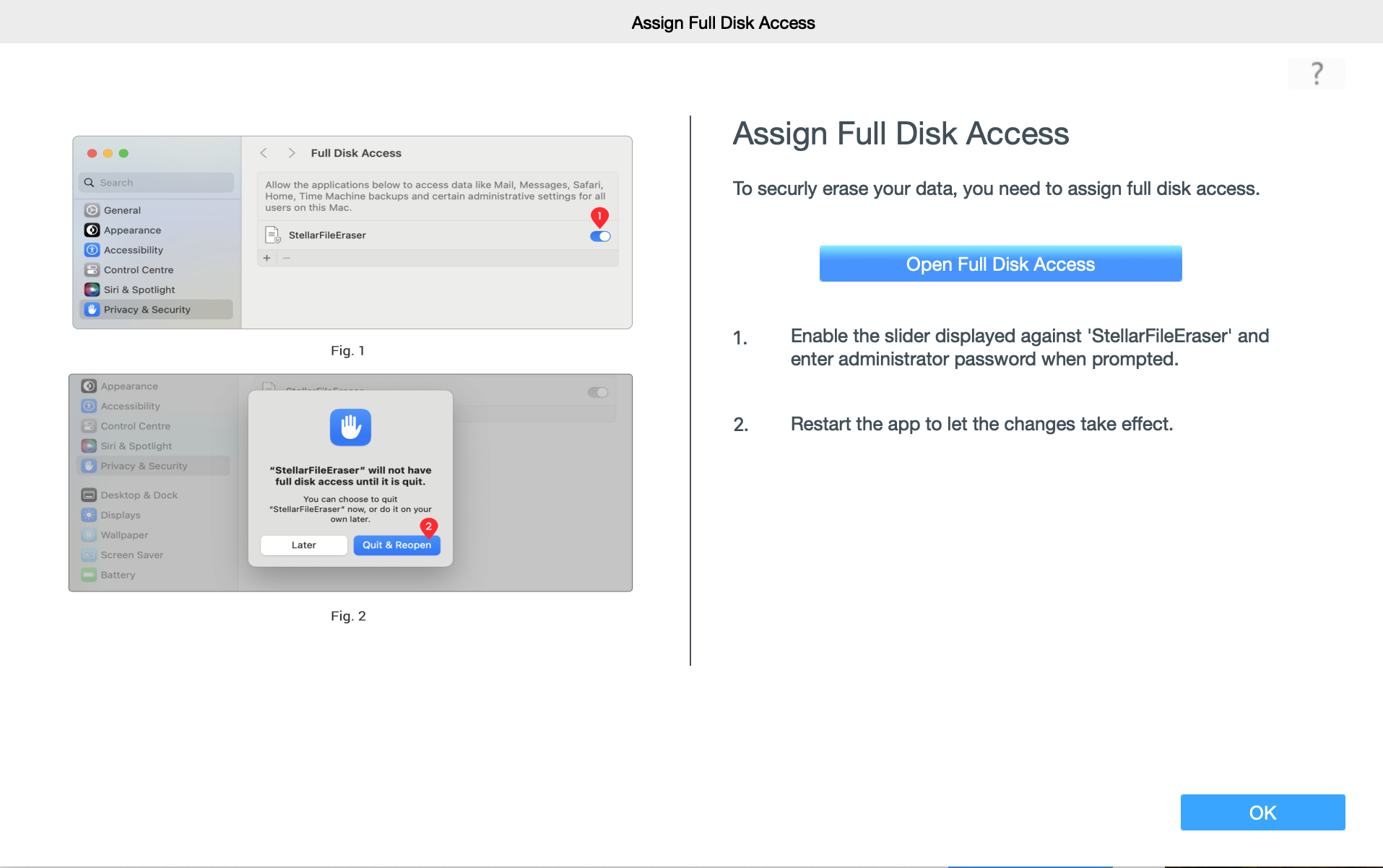Viewport: 1383px width, 868px height.
Task: Click the Search field in Fig. 1
Action: click(x=156, y=183)
